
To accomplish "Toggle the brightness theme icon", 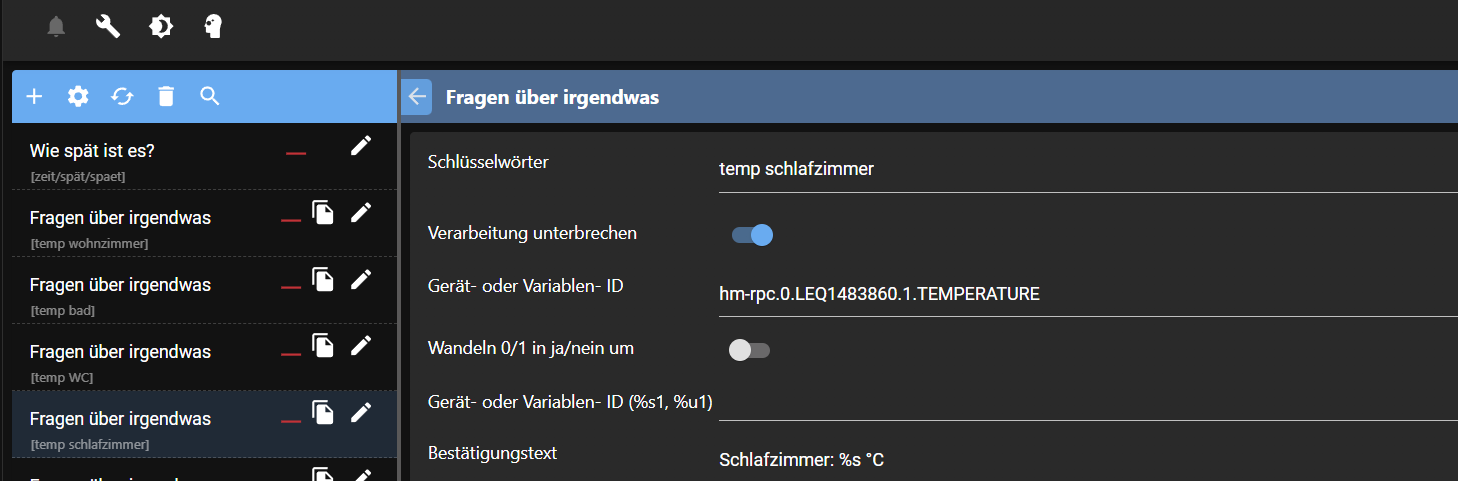I will coord(161,27).
